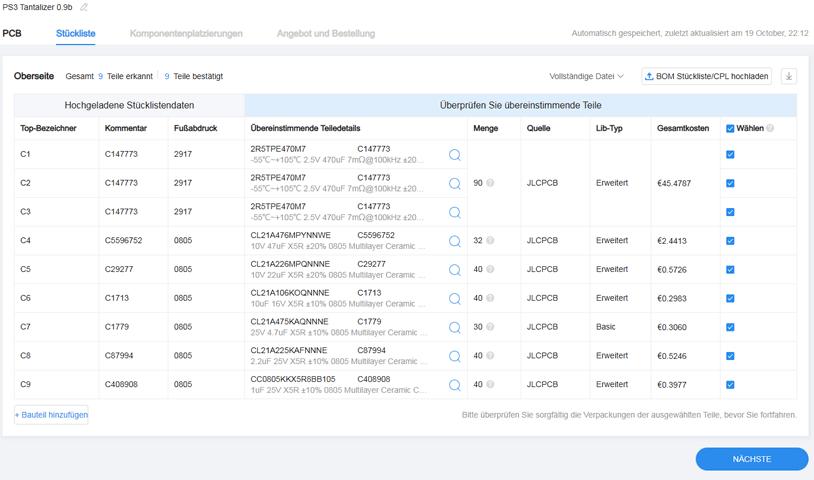Open part search for C7 CL21A475KAQNNNE

[x=455, y=327]
